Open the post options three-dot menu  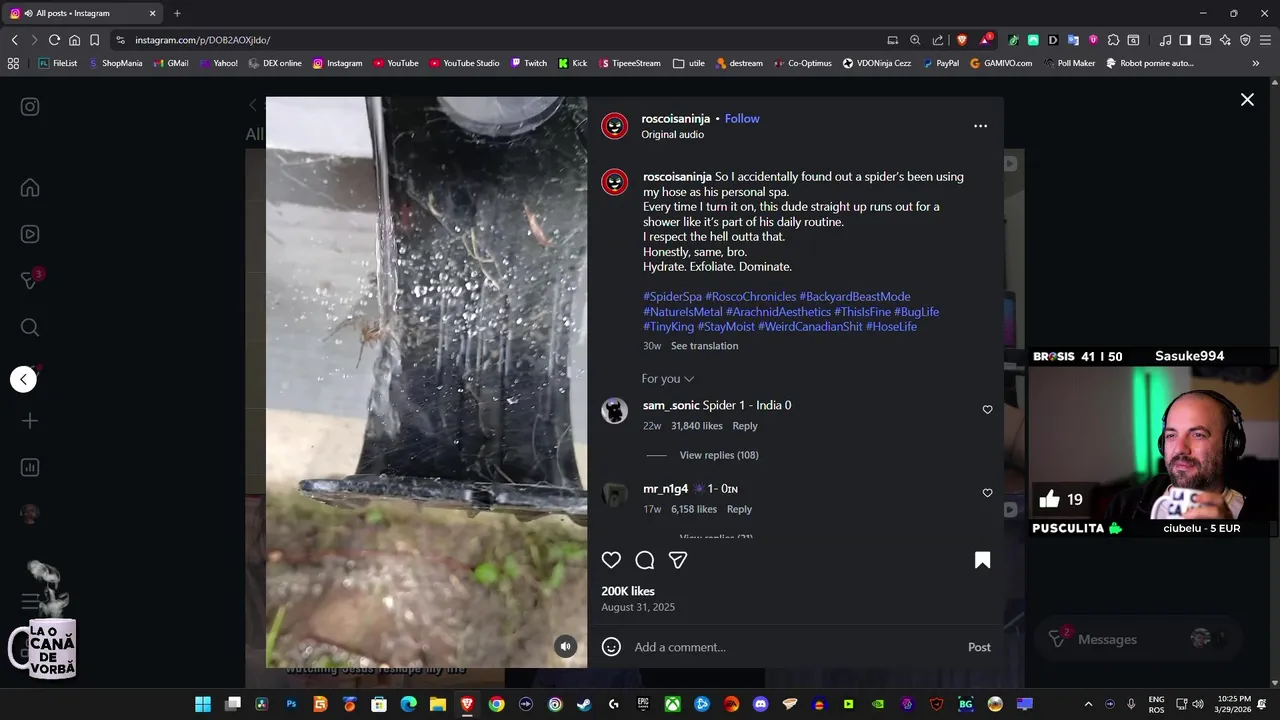point(980,126)
